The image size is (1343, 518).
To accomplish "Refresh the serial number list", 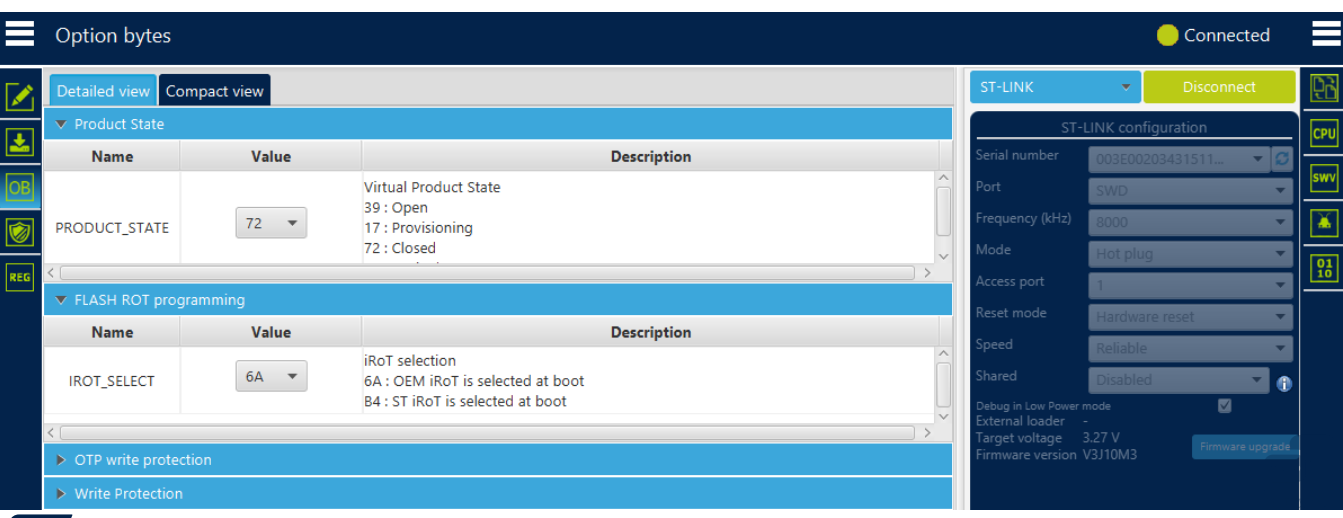I will pos(1282,159).
